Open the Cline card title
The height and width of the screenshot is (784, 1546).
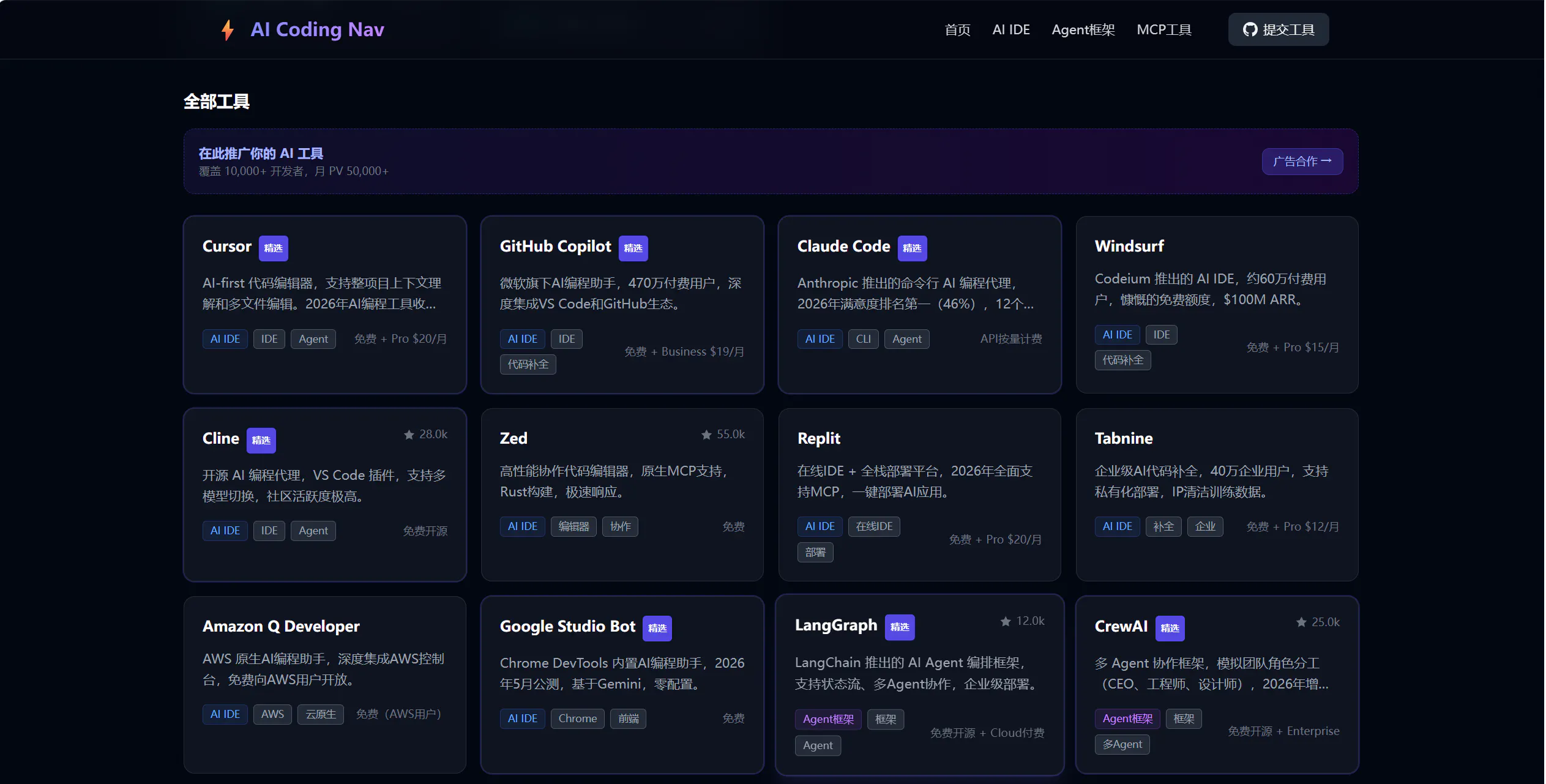click(x=221, y=438)
